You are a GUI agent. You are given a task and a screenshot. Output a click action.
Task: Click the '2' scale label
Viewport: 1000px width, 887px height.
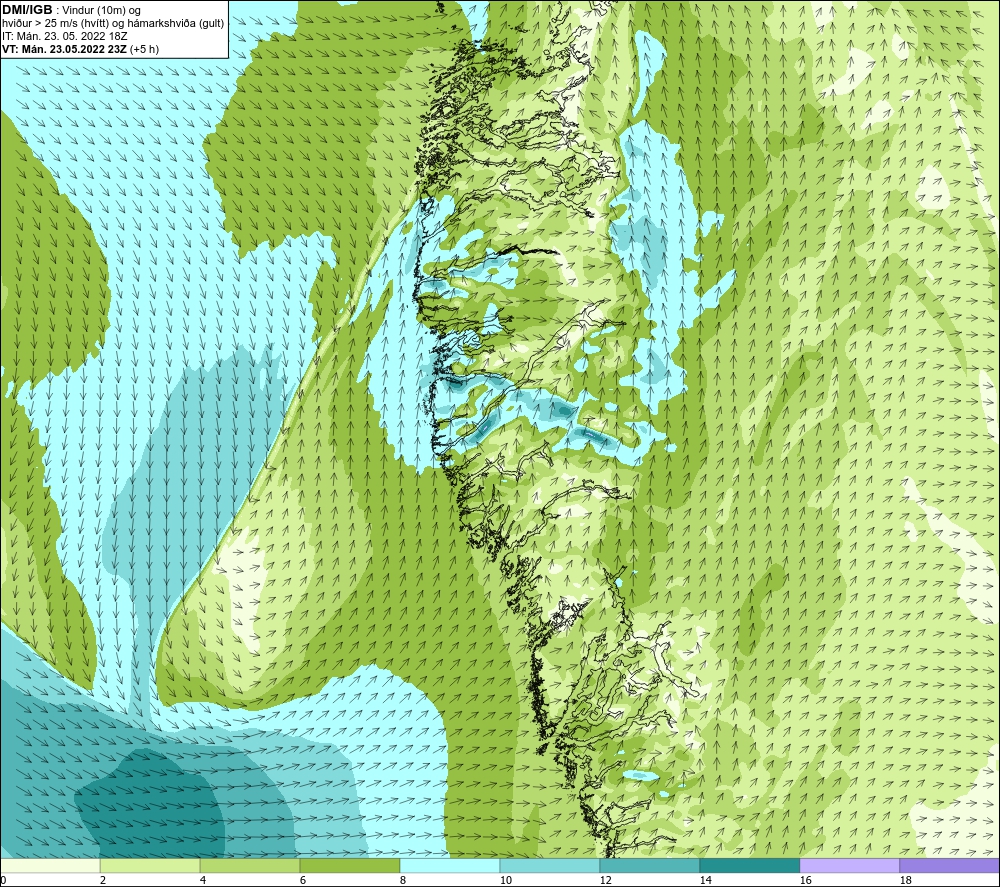point(103,881)
